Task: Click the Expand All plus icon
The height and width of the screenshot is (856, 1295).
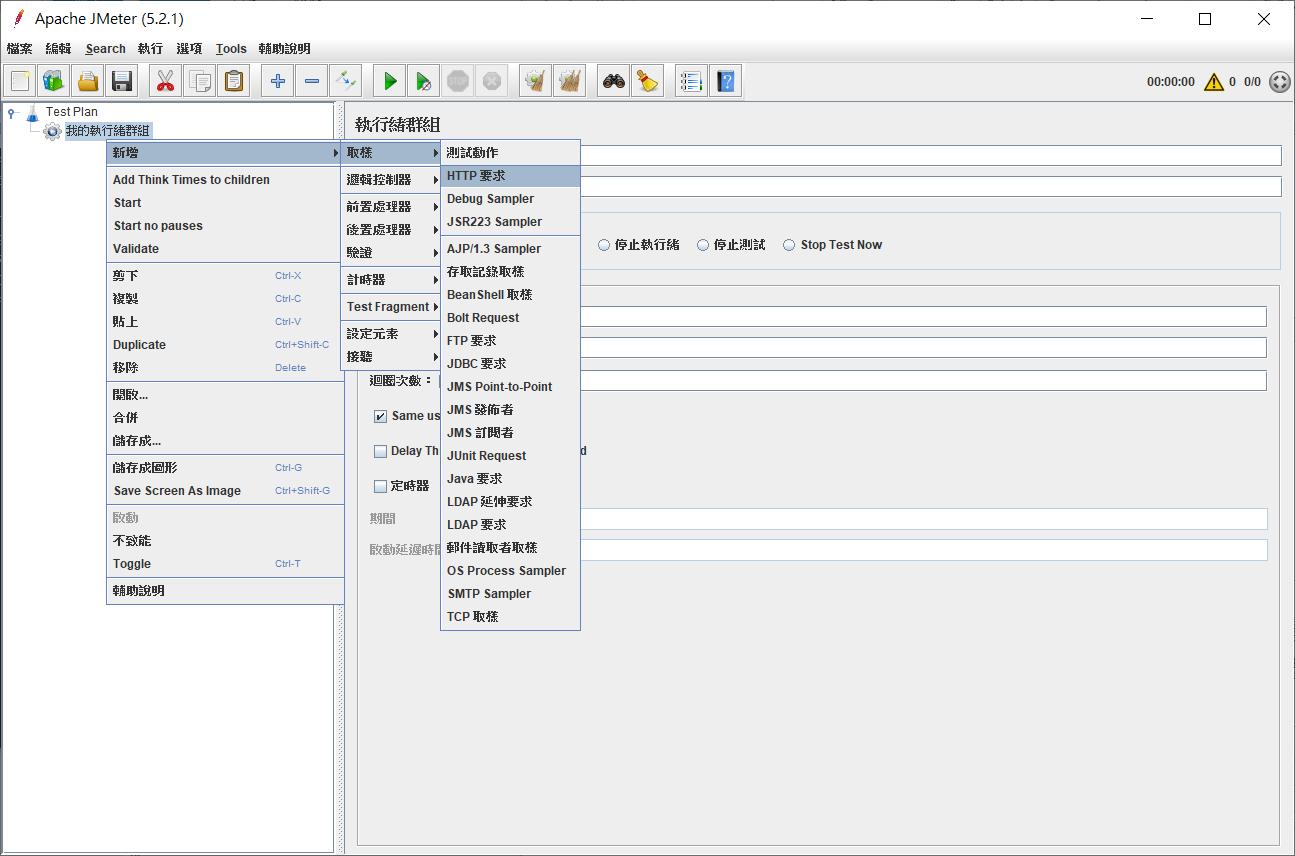Action: pyautogui.click(x=278, y=81)
